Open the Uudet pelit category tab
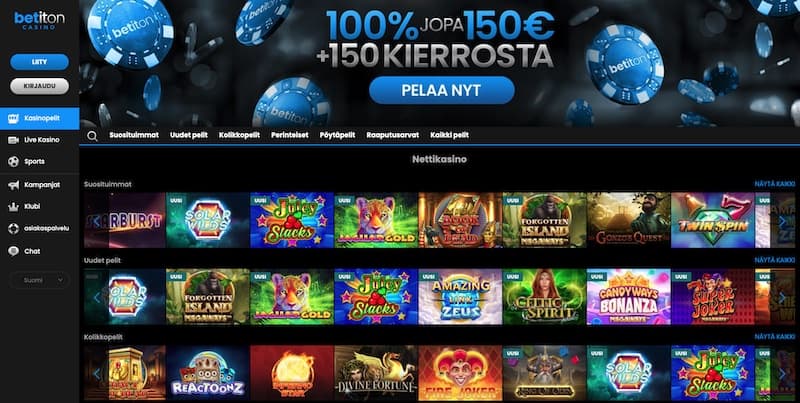This screenshot has width=800, height=403. point(189,135)
